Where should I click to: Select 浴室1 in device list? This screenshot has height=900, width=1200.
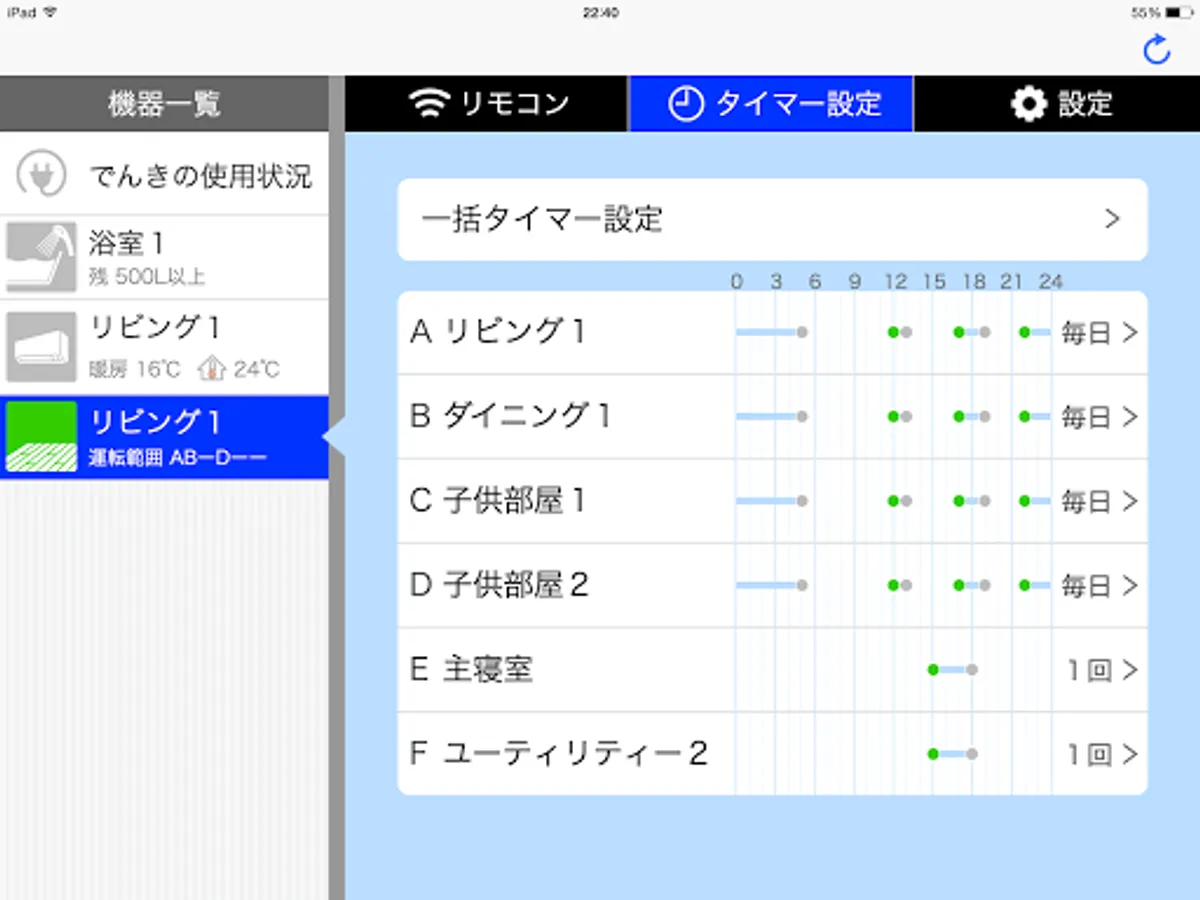[164, 258]
